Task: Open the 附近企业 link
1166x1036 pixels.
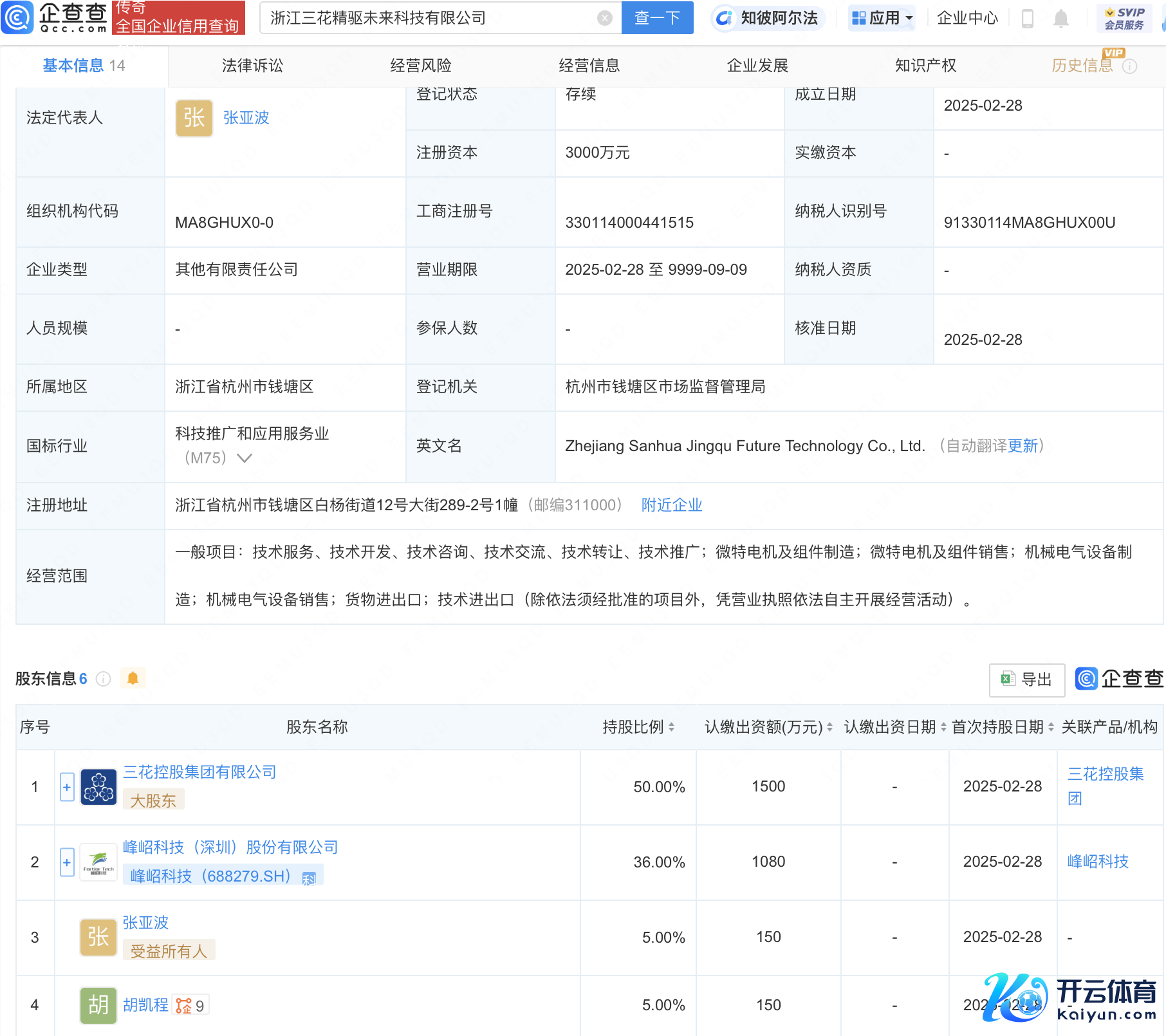Action: coord(671,505)
